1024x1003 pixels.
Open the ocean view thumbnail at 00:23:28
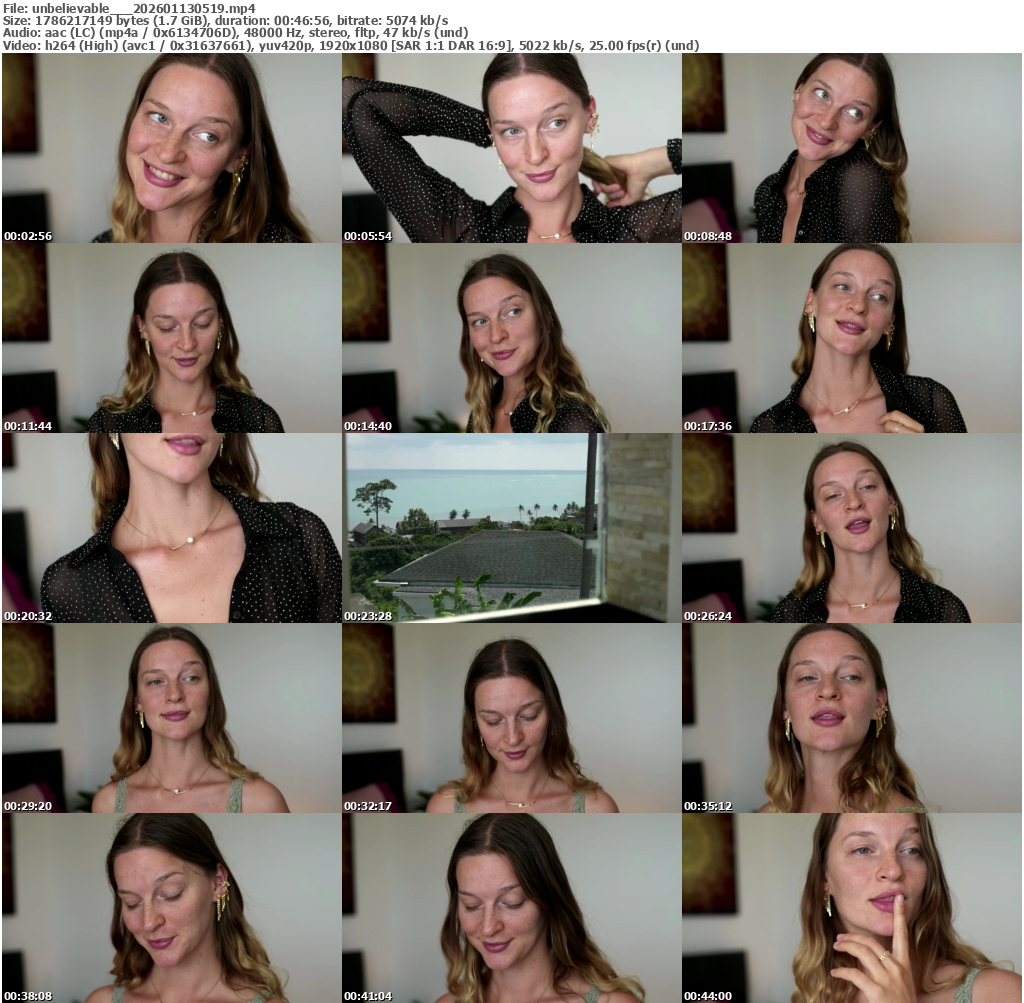(x=512, y=528)
